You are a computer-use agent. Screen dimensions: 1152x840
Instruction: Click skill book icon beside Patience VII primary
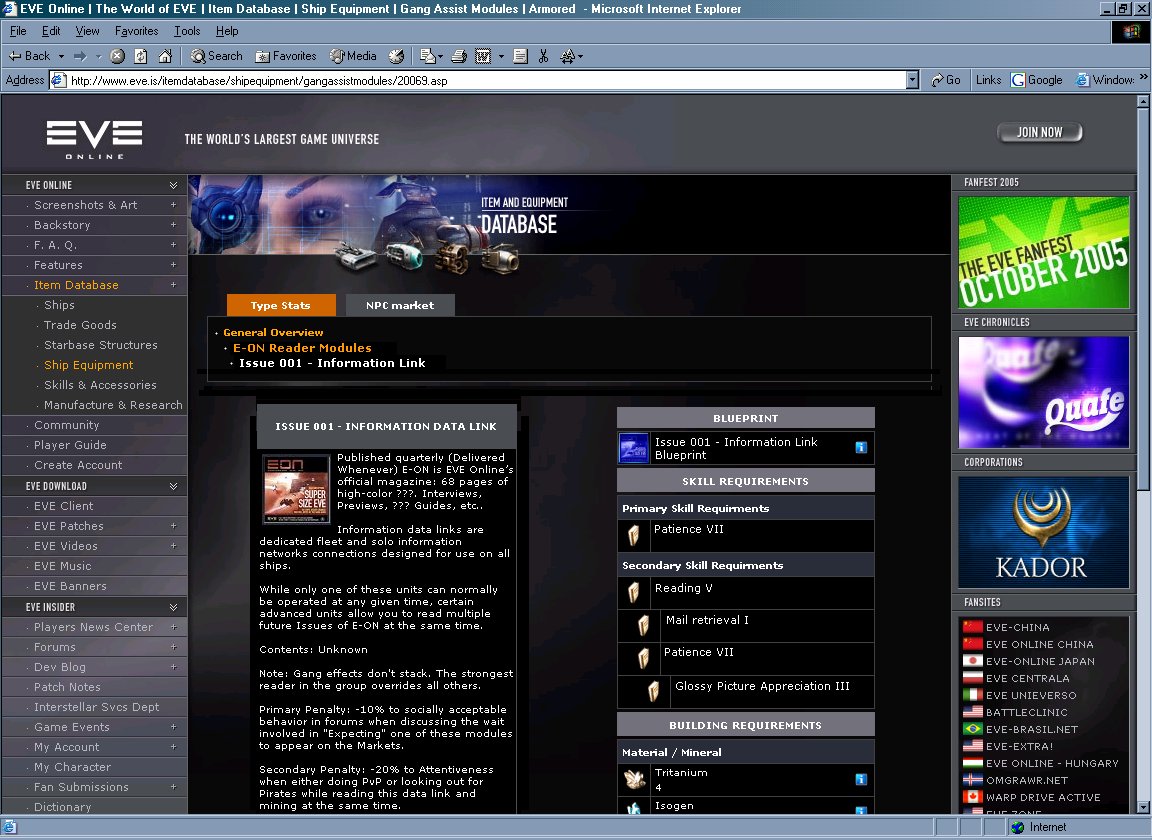(x=633, y=536)
